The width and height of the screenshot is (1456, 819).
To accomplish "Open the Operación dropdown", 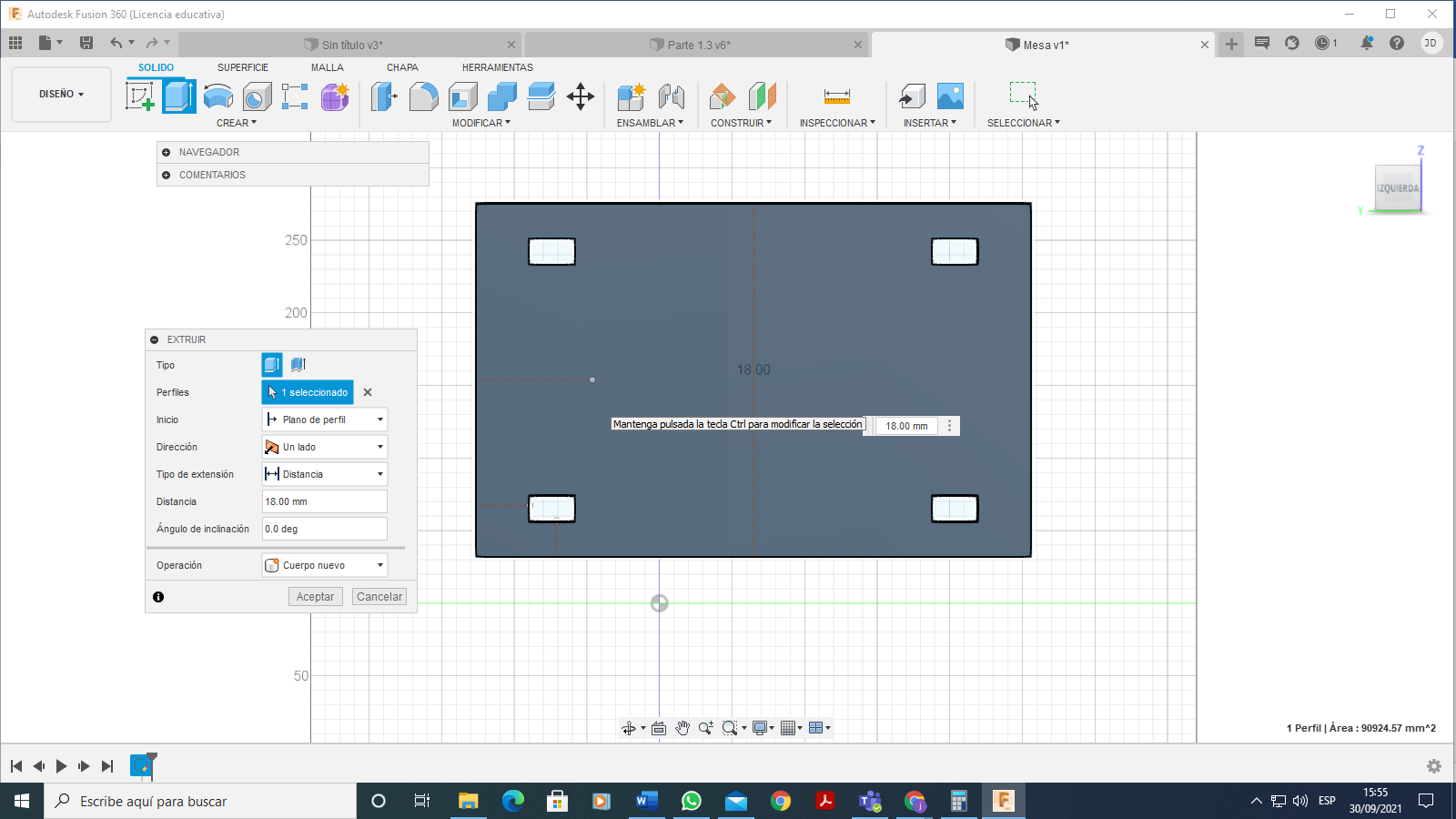I will (x=325, y=565).
